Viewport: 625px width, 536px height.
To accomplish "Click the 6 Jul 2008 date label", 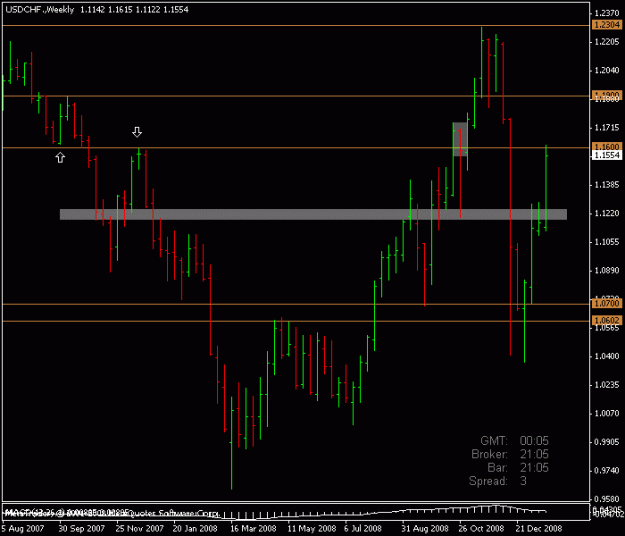I will pyautogui.click(x=363, y=529).
